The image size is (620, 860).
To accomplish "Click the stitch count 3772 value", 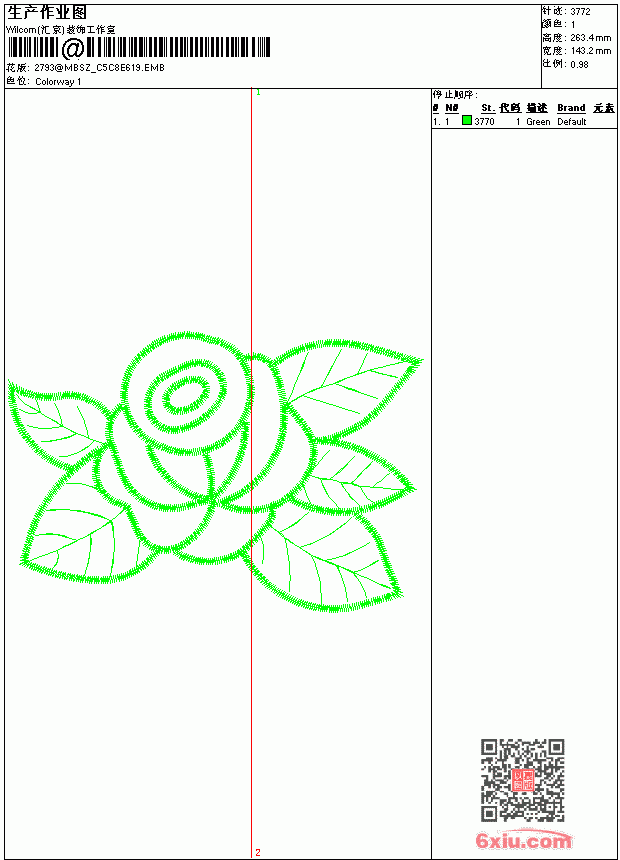I will pos(580,12).
